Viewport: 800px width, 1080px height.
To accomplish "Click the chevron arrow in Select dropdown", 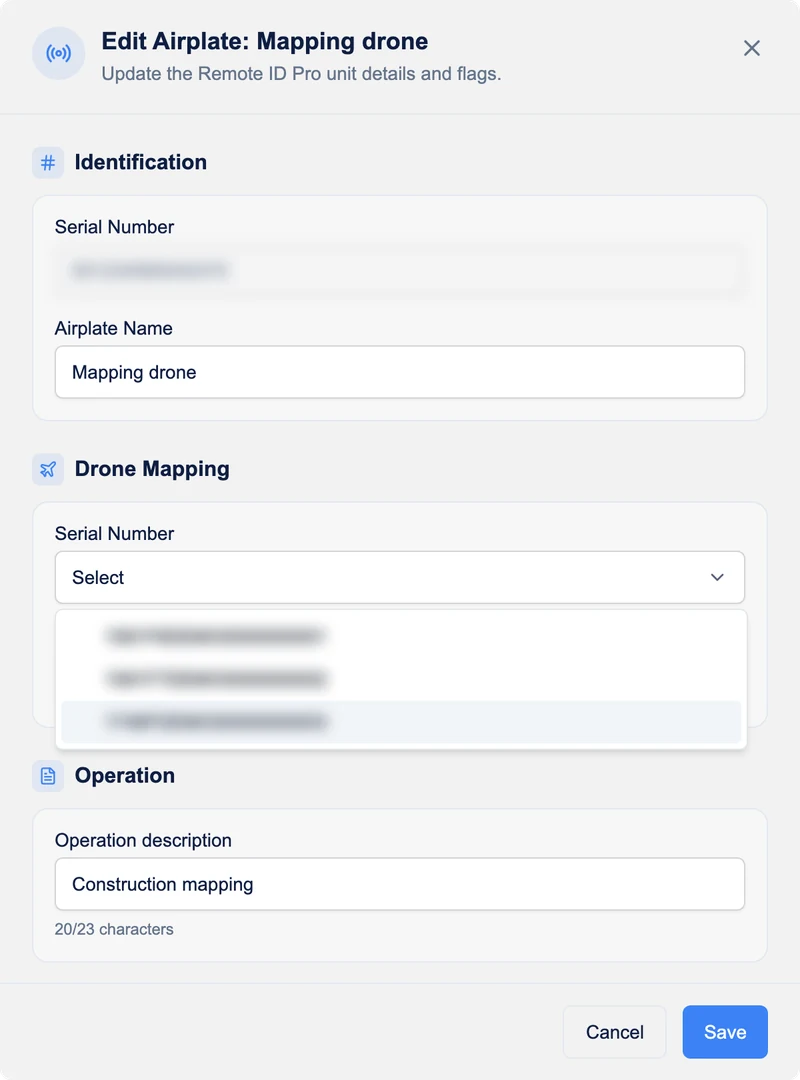I will click(717, 577).
